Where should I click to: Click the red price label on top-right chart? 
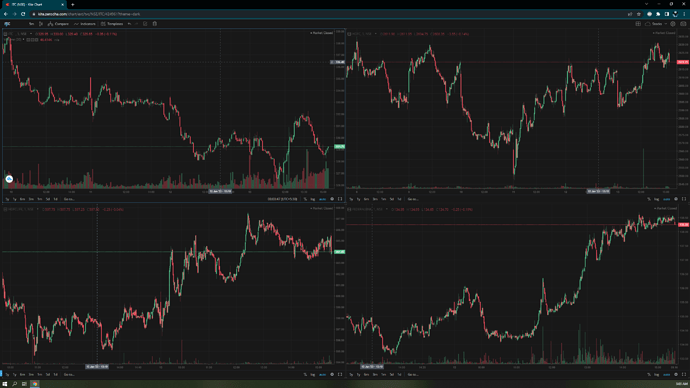(683, 62)
